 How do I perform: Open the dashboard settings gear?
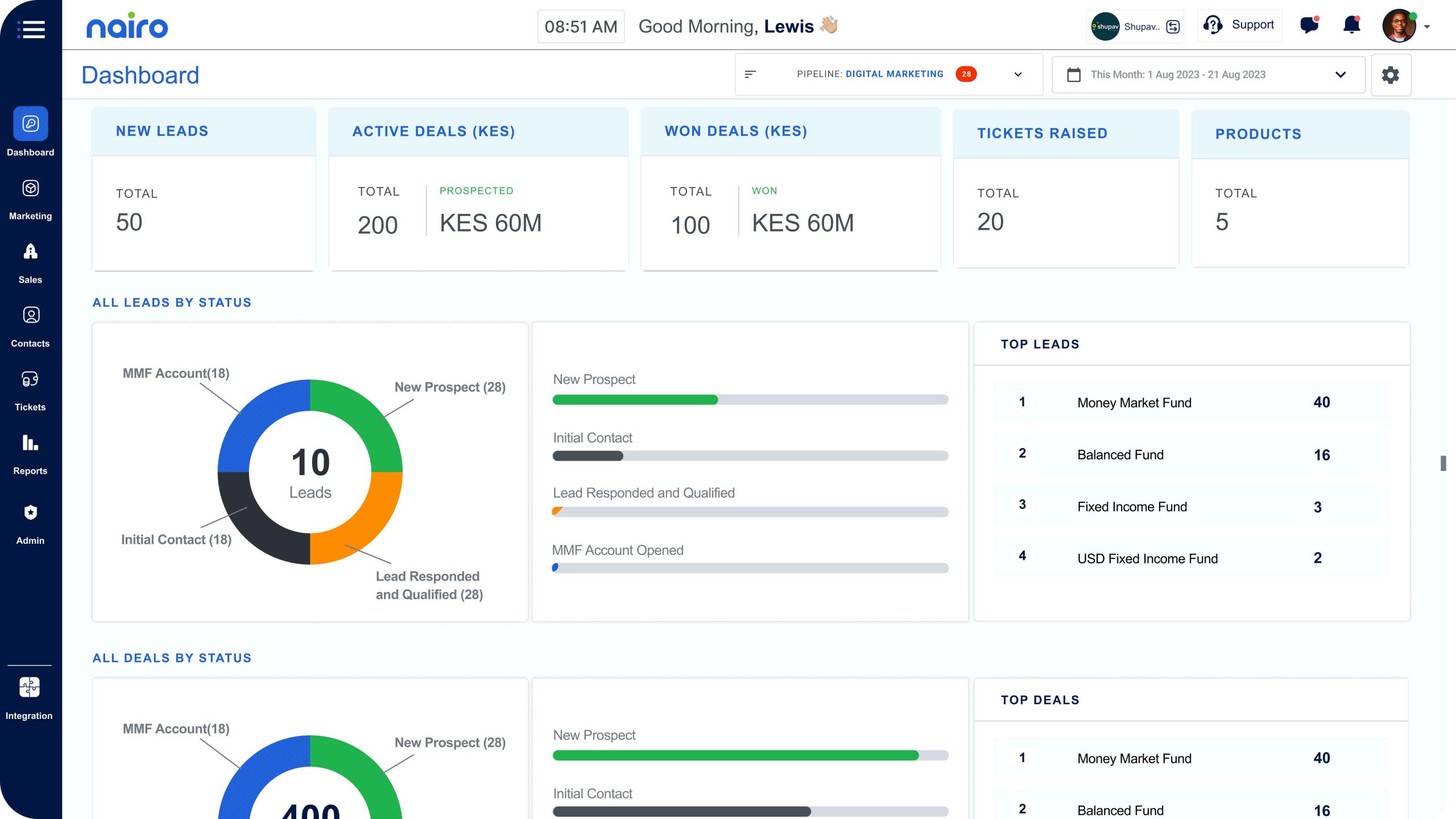[x=1391, y=75]
